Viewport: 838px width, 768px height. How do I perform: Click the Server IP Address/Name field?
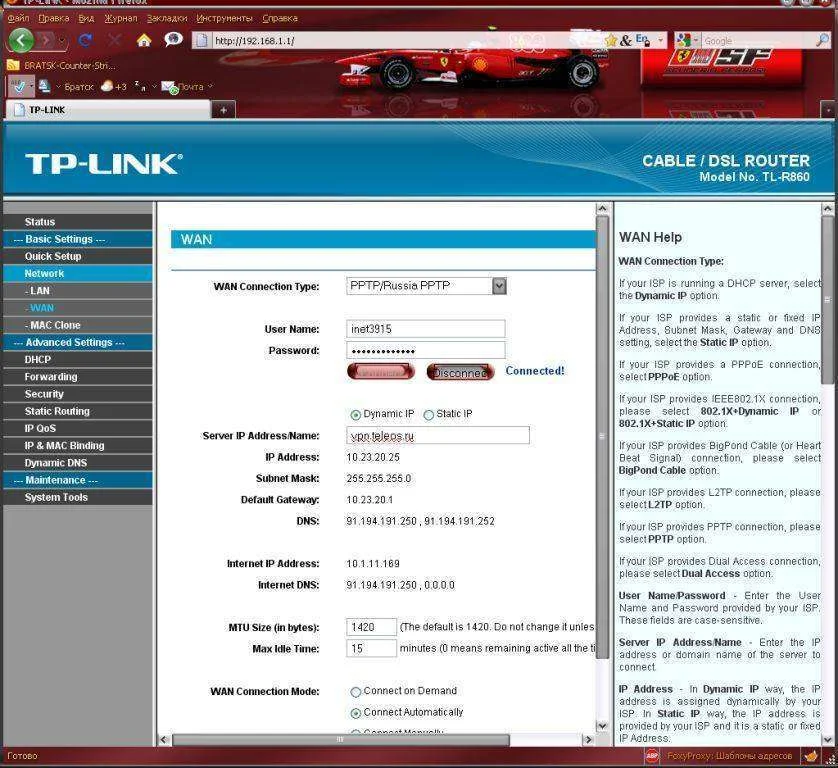[x=438, y=435]
